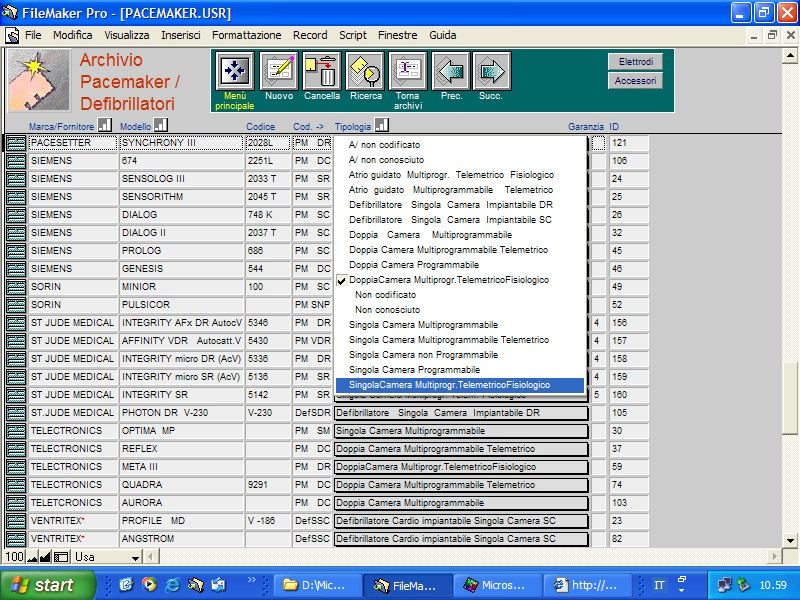This screenshot has height=600, width=800.
Task: Create a new record with Nuovo icon
Action: pyautogui.click(x=279, y=72)
